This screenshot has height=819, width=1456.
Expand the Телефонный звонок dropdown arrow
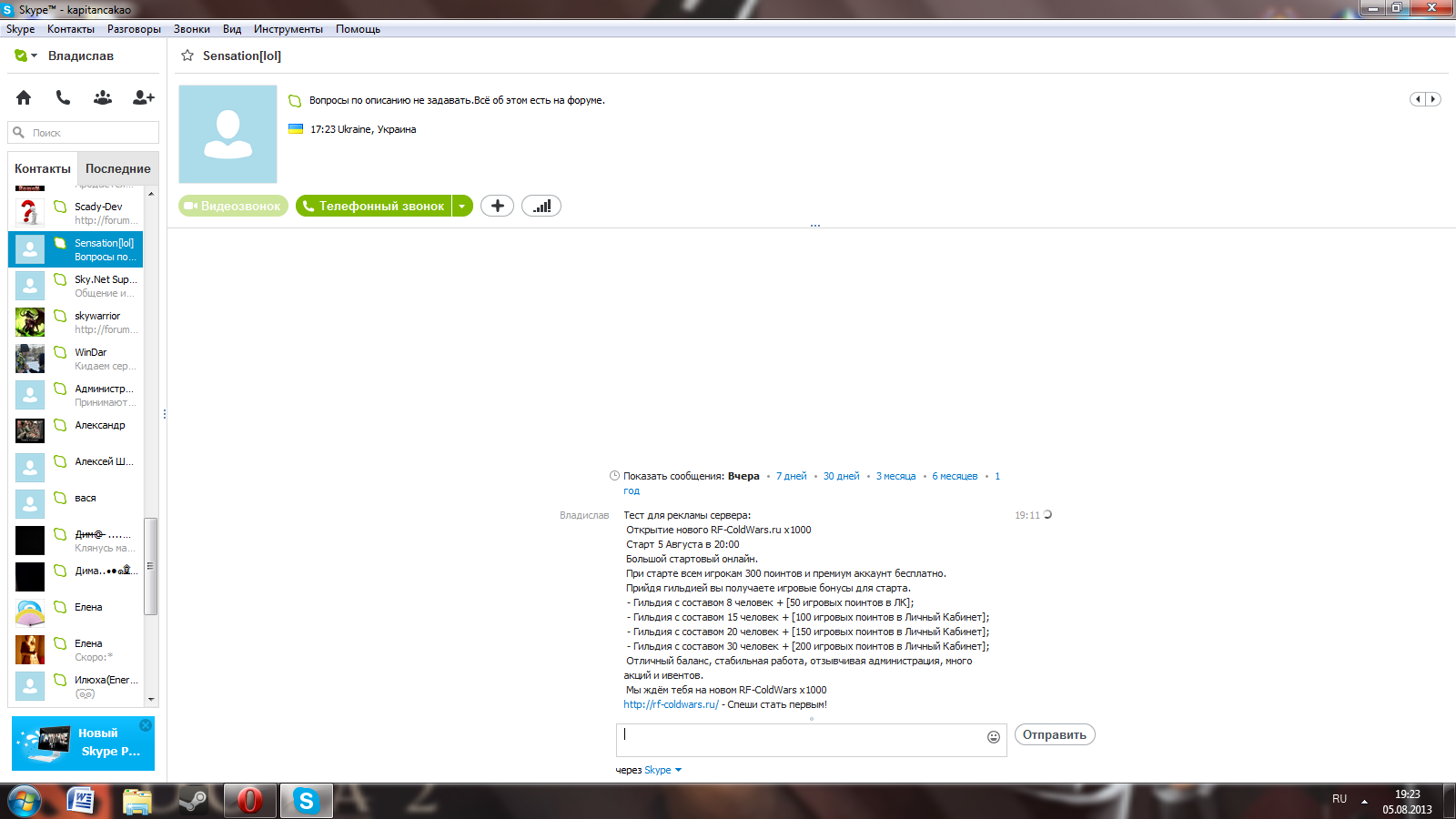coord(462,207)
